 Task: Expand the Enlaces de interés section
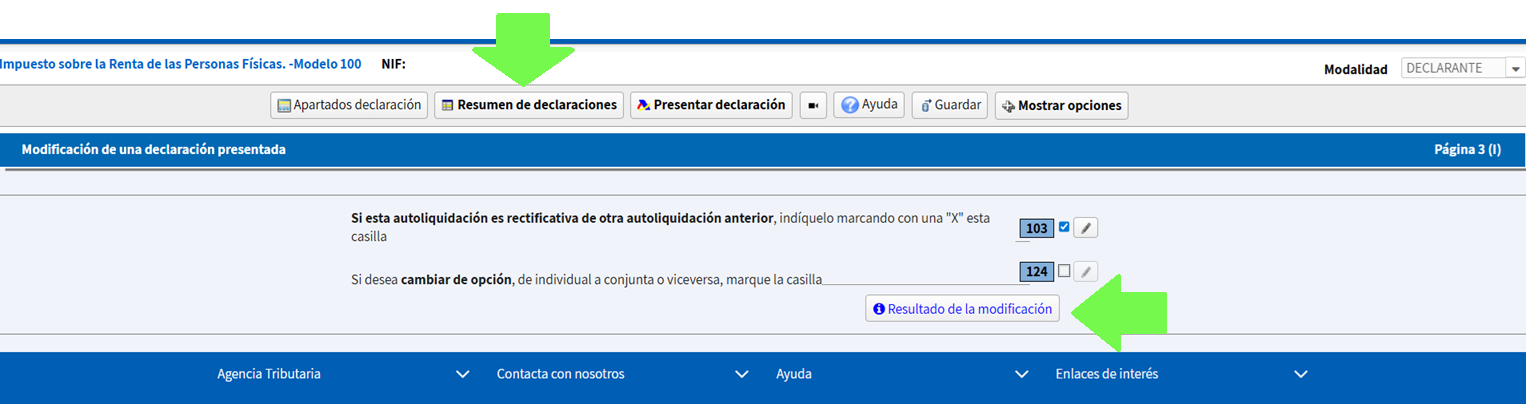(1181, 374)
